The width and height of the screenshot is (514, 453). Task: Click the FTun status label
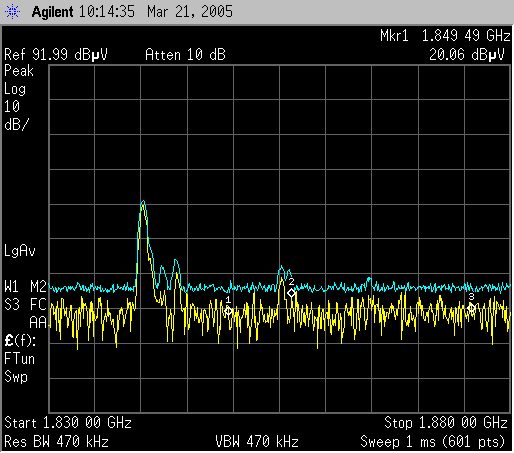[x=19, y=359]
